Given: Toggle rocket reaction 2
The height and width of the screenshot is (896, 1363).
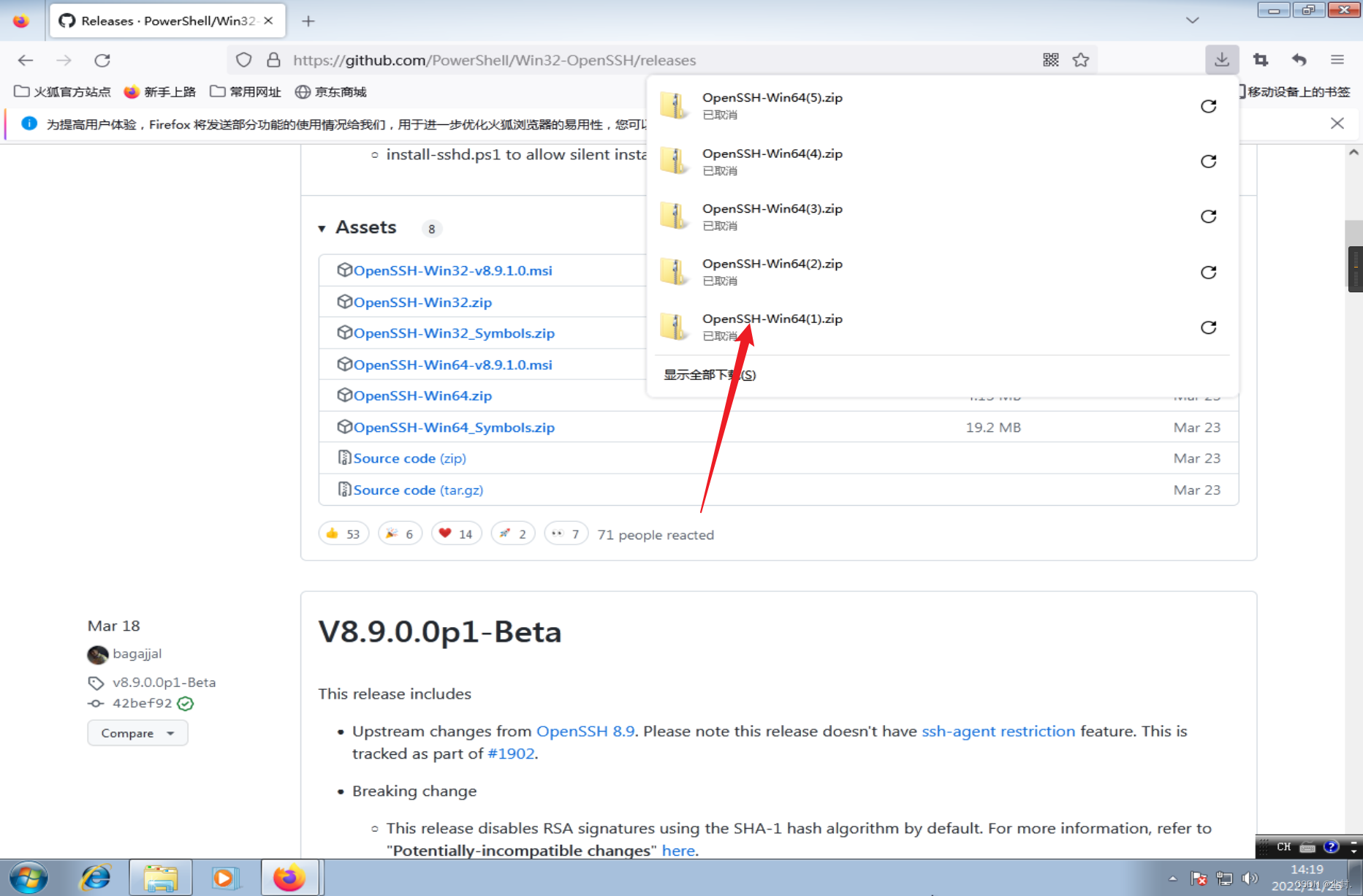Looking at the screenshot, I should (x=513, y=534).
